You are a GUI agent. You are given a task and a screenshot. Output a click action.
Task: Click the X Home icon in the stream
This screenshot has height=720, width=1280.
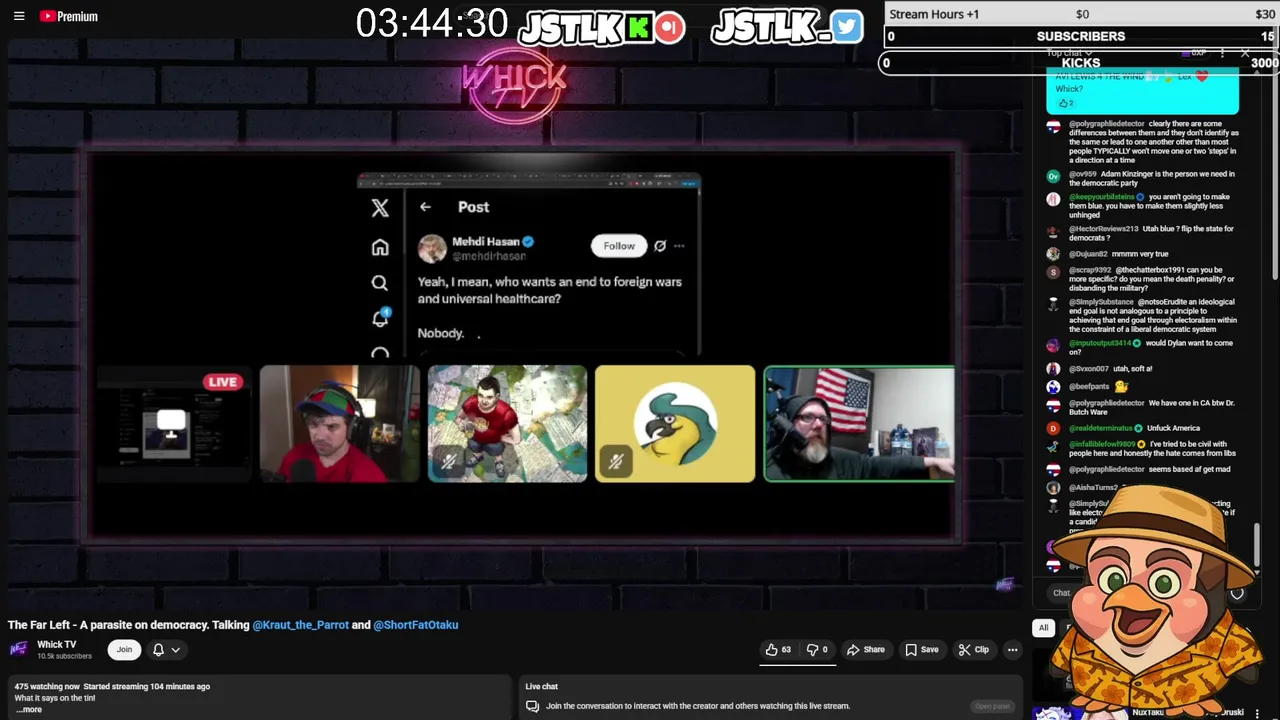tap(380, 248)
